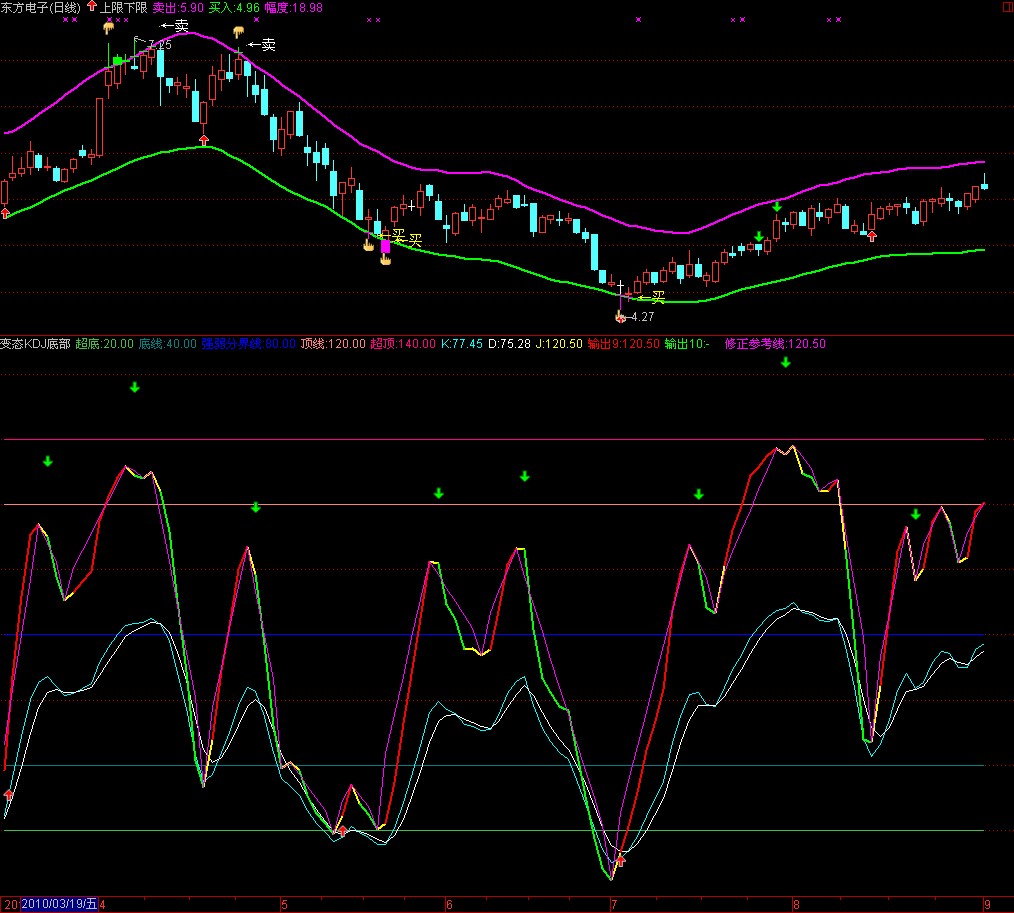This screenshot has width=1014, height=913.
Task: Select the 7.25 high price label
Action: coord(159,44)
